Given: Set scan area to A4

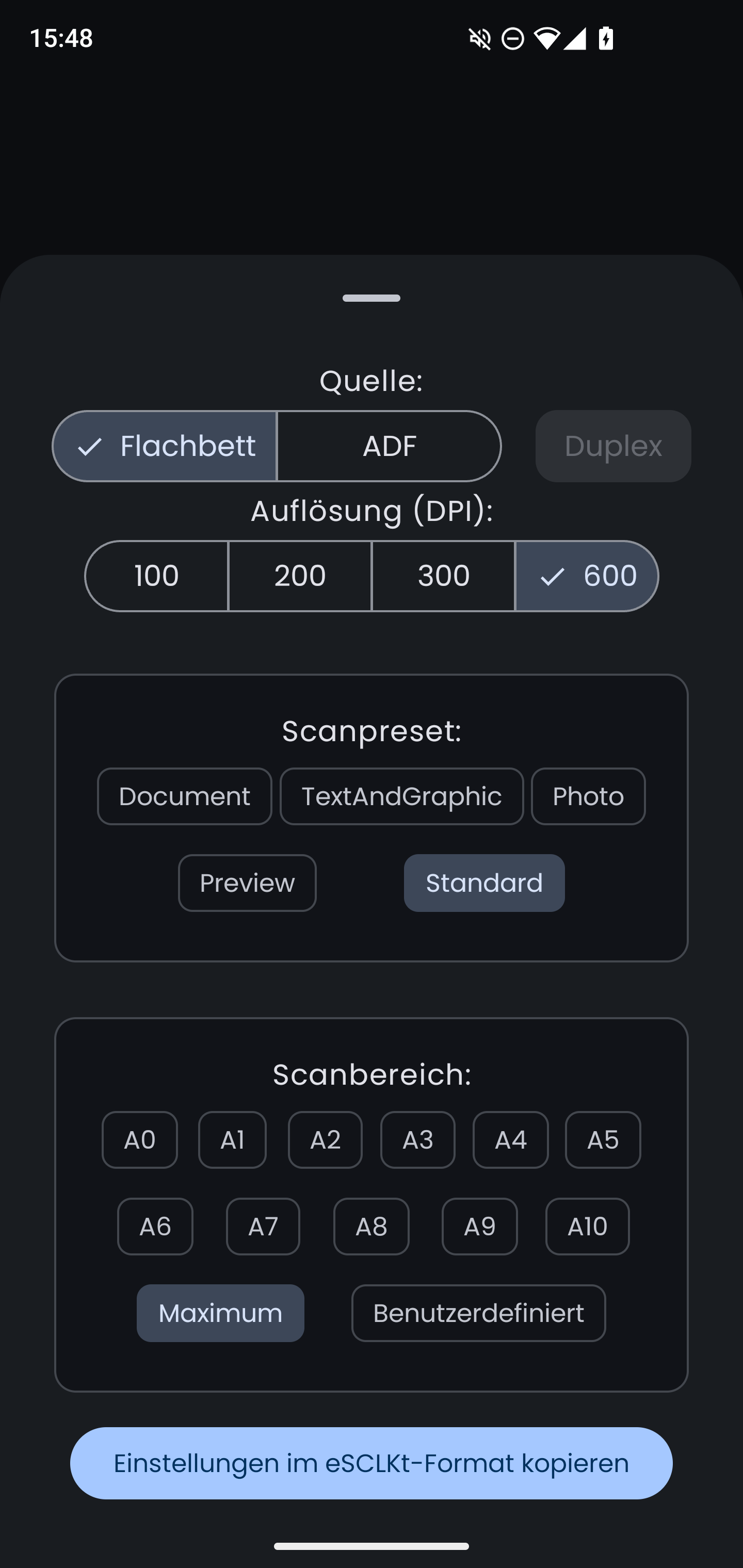Looking at the screenshot, I should pos(510,1139).
